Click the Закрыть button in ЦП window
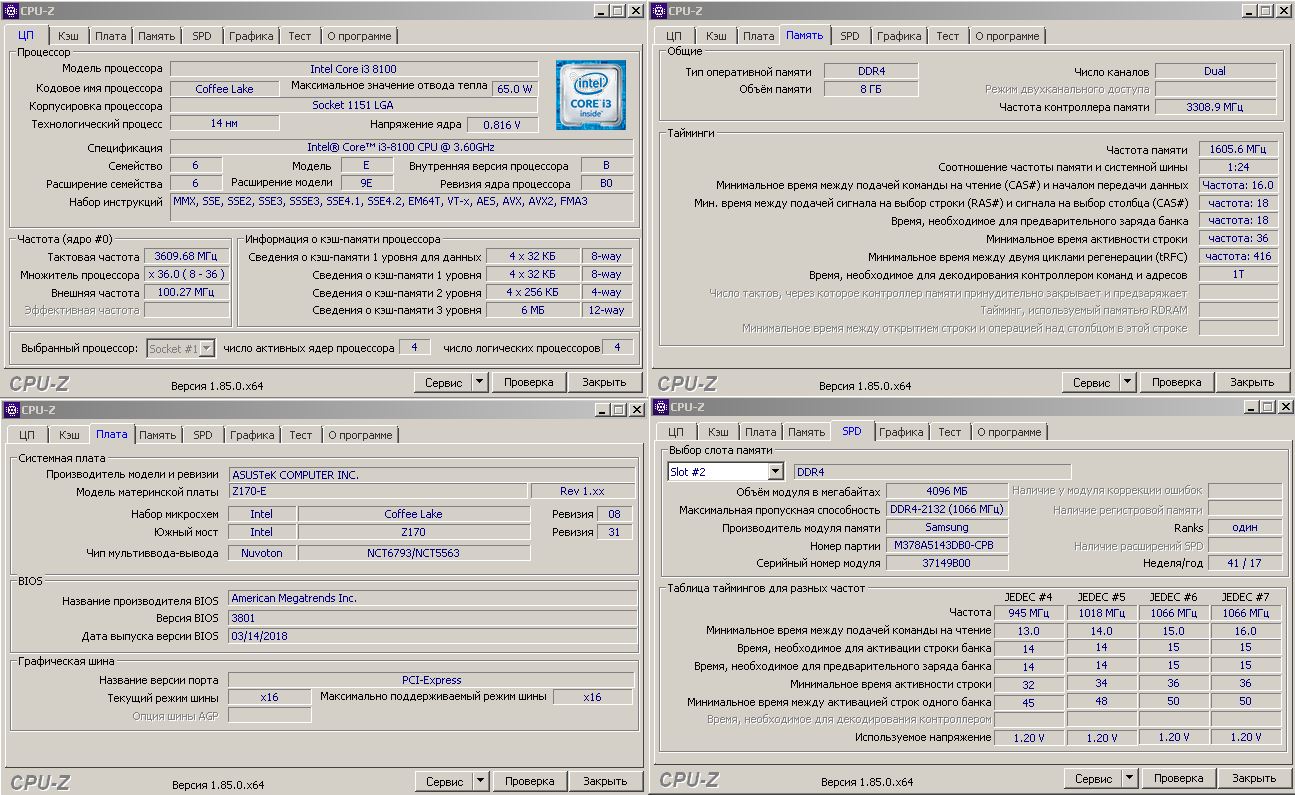The image size is (1295, 795). 604,382
